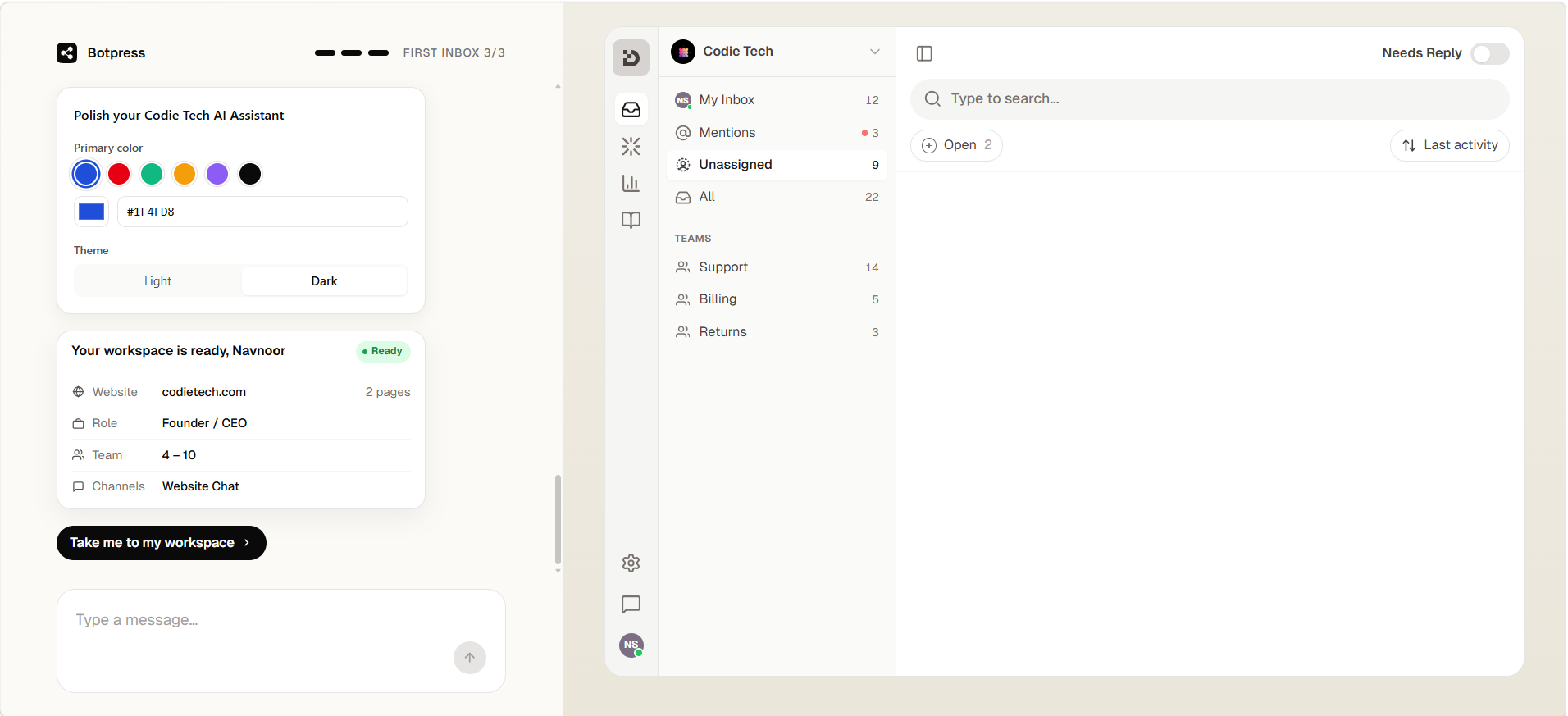This screenshot has width=1568, height=716.
Task: Click the Returns team people icon
Action: pyautogui.click(x=683, y=332)
